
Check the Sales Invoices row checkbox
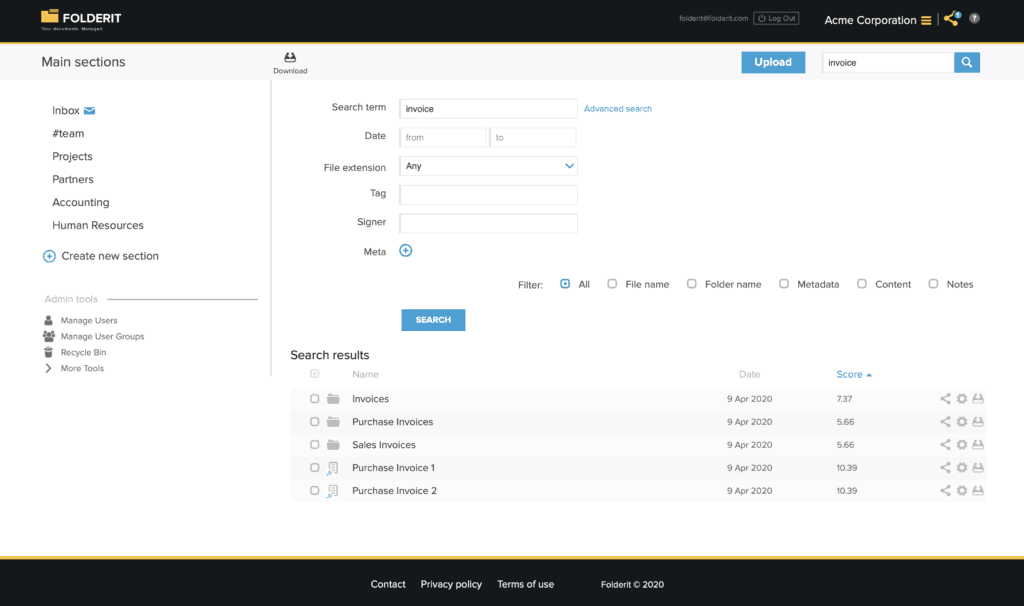(x=315, y=445)
